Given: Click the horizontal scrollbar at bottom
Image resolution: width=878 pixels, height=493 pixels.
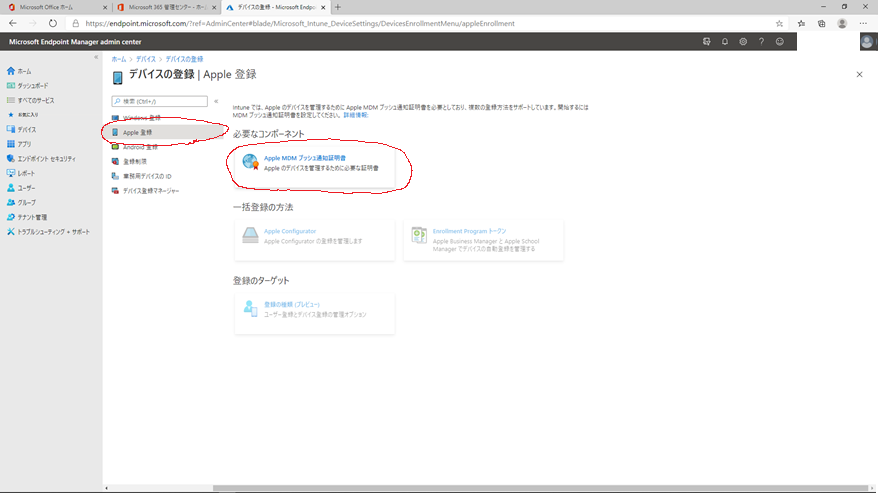Looking at the screenshot, I should tap(539, 488).
